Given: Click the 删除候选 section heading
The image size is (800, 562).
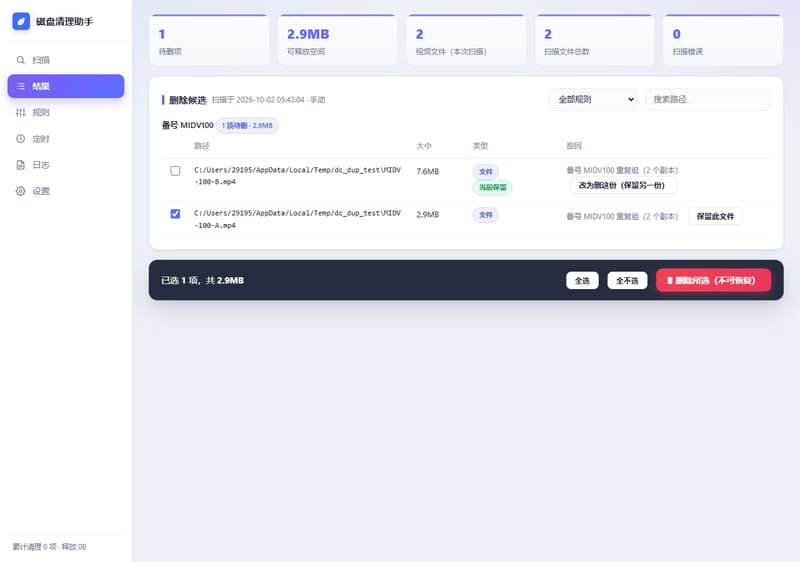Looking at the screenshot, I should click(188, 100).
